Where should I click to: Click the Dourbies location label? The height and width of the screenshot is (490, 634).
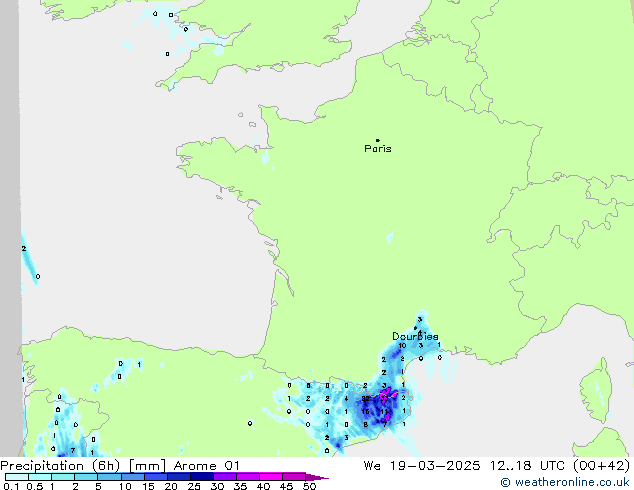pyautogui.click(x=415, y=336)
